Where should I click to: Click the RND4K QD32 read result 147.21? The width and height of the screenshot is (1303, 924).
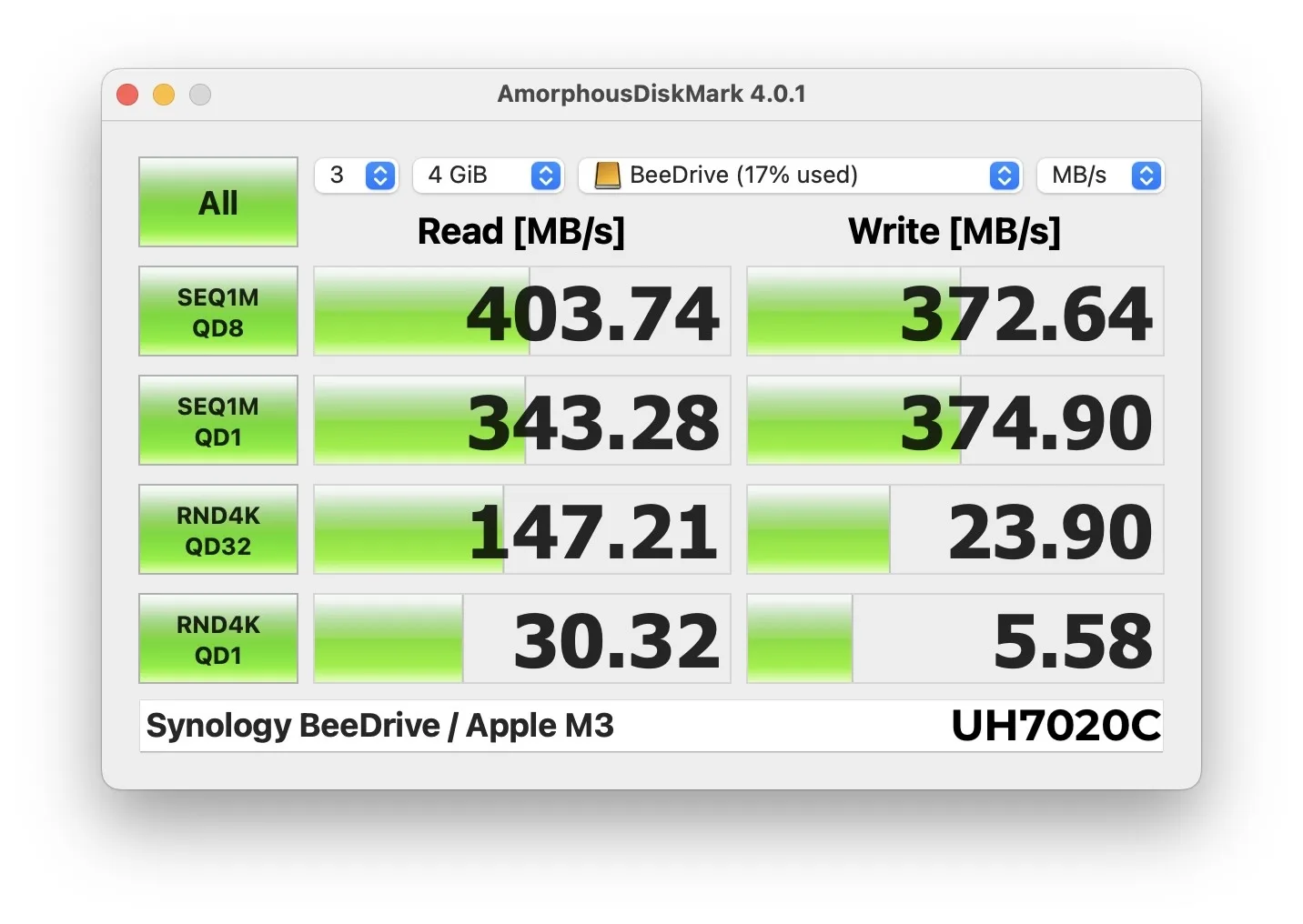pos(522,529)
